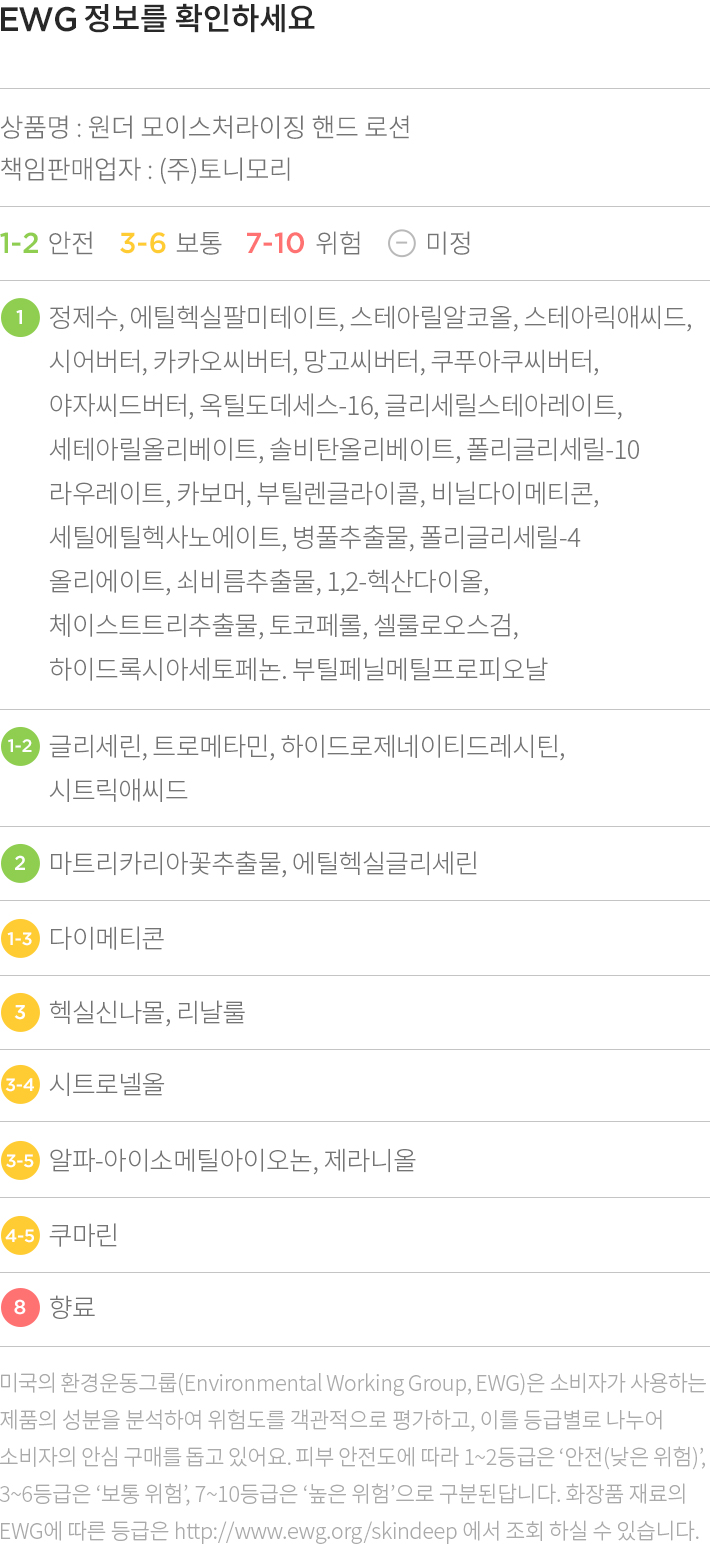
Task: Click the yellow 3-4 grade badge
Action: [x=20, y=1085]
